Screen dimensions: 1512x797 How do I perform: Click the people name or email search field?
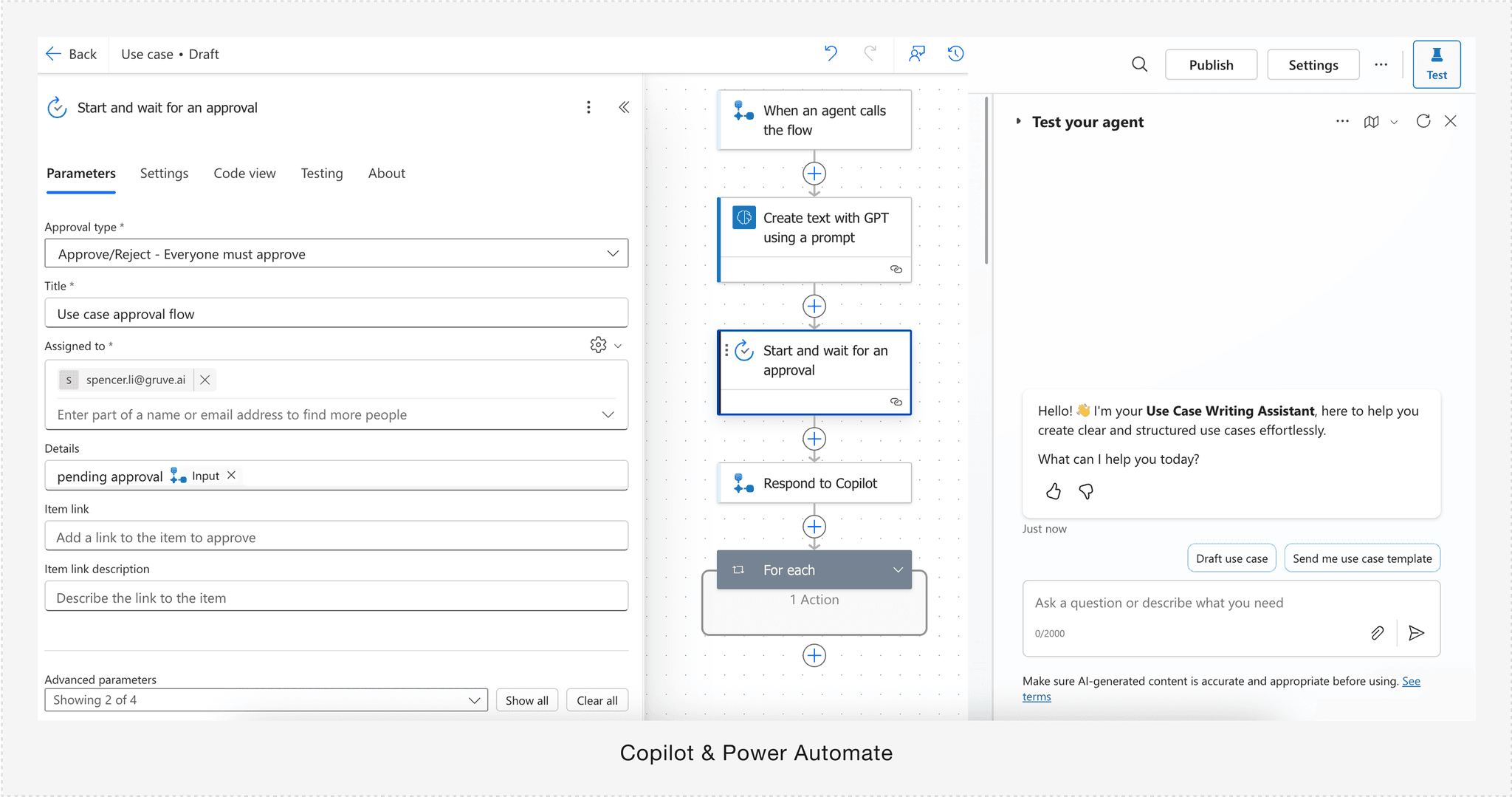(x=325, y=414)
